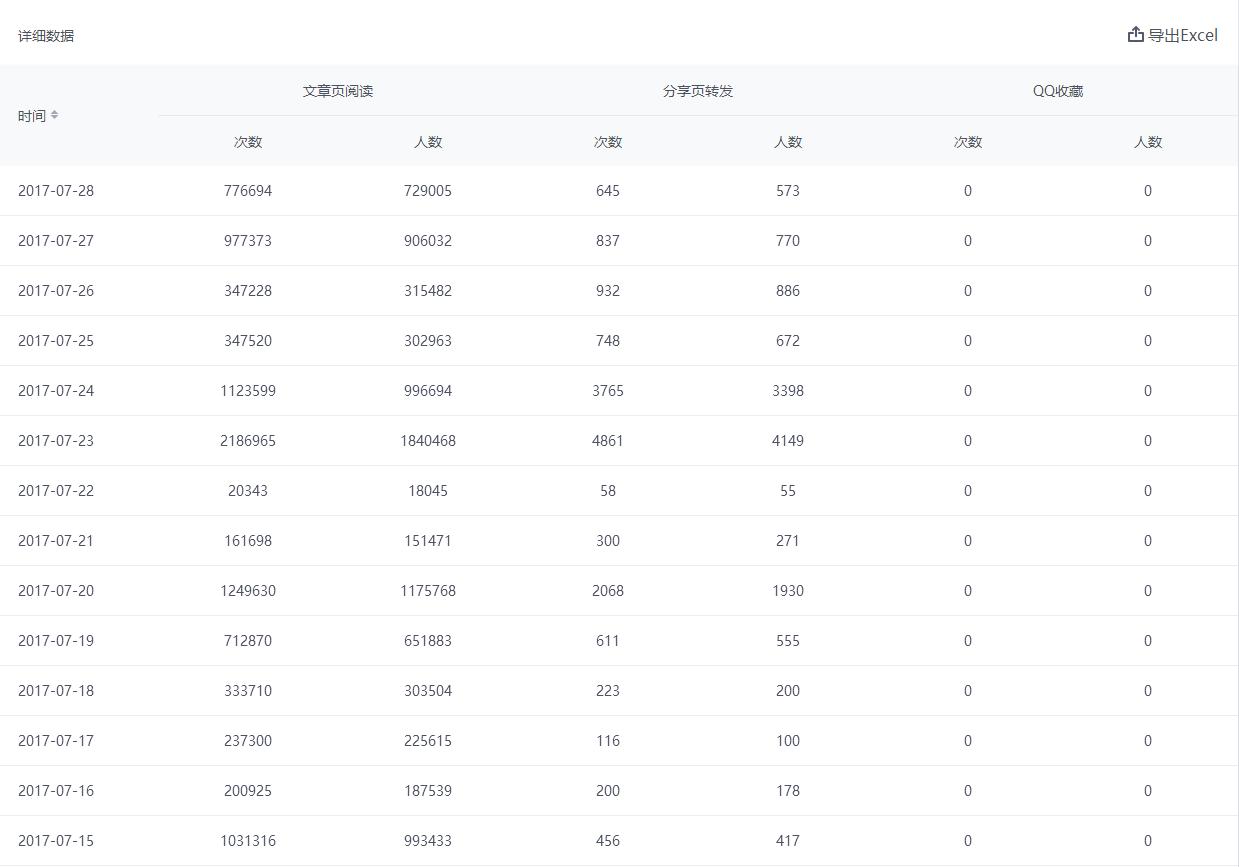Select the 2017-07-23 date cell

point(56,441)
